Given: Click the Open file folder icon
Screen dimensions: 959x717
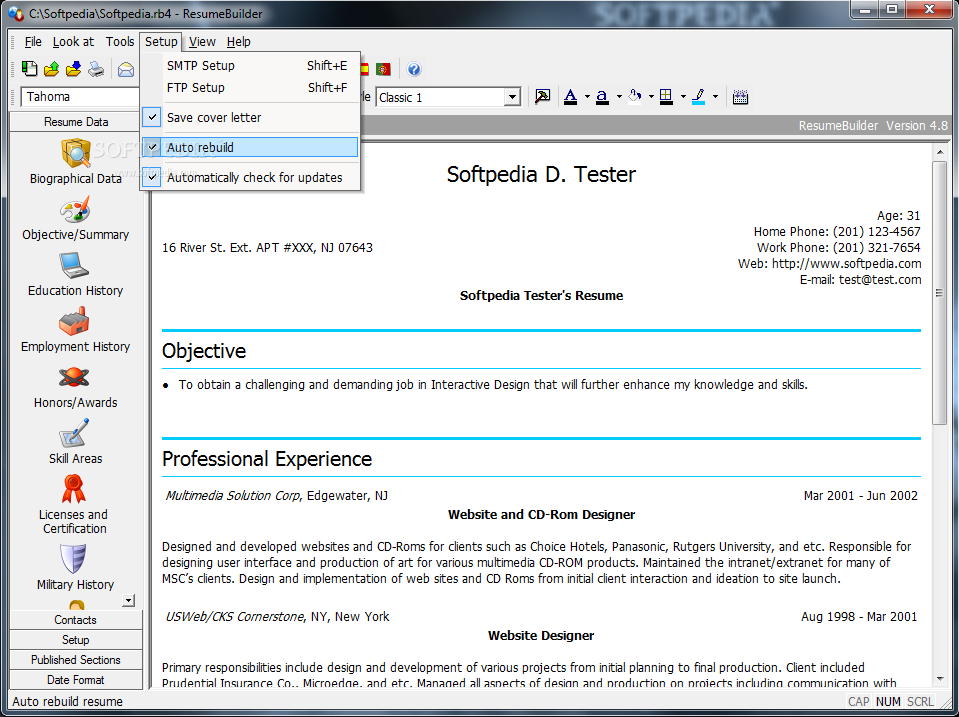Looking at the screenshot, I should pyautogui.click(x=51, y=69).
